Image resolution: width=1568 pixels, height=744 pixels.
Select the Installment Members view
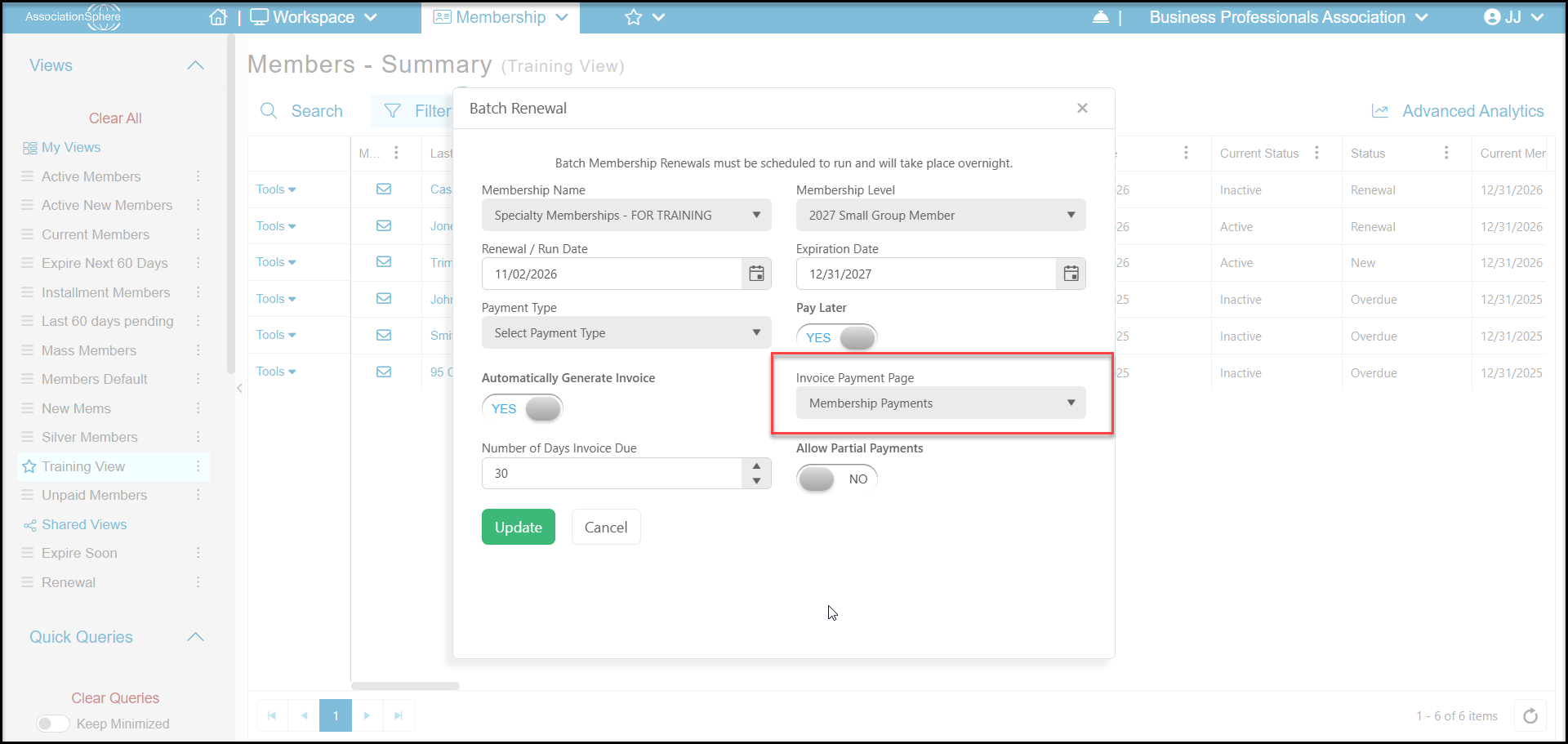106,292
